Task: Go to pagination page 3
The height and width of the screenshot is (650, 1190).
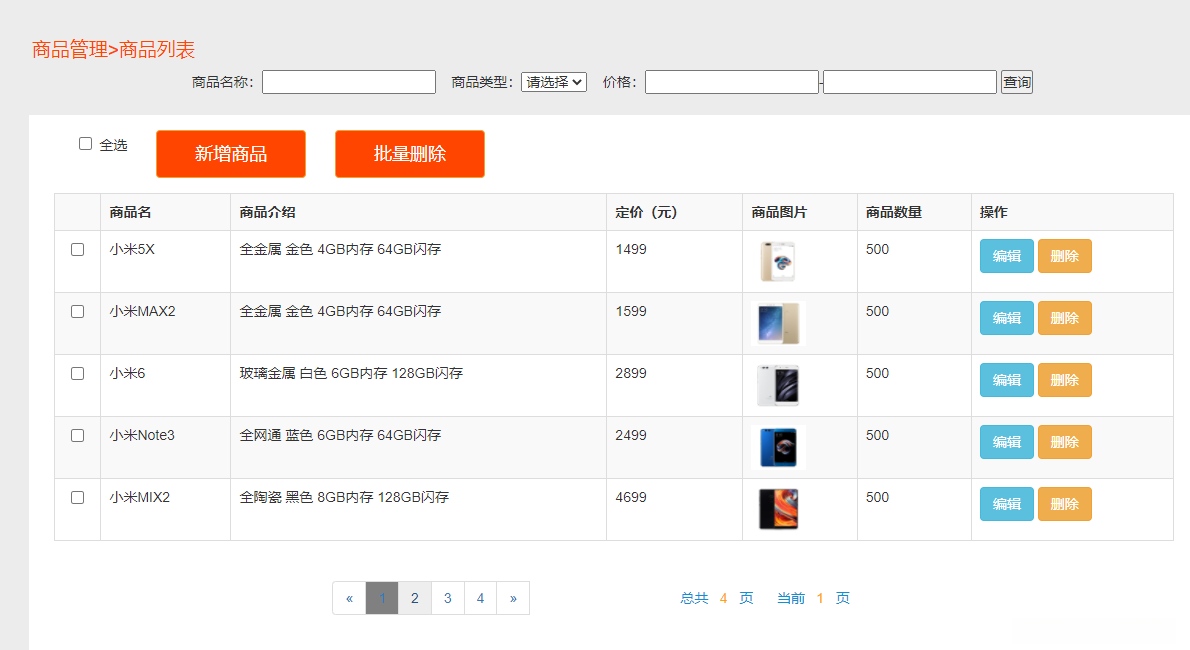Action: pos(448,598)
